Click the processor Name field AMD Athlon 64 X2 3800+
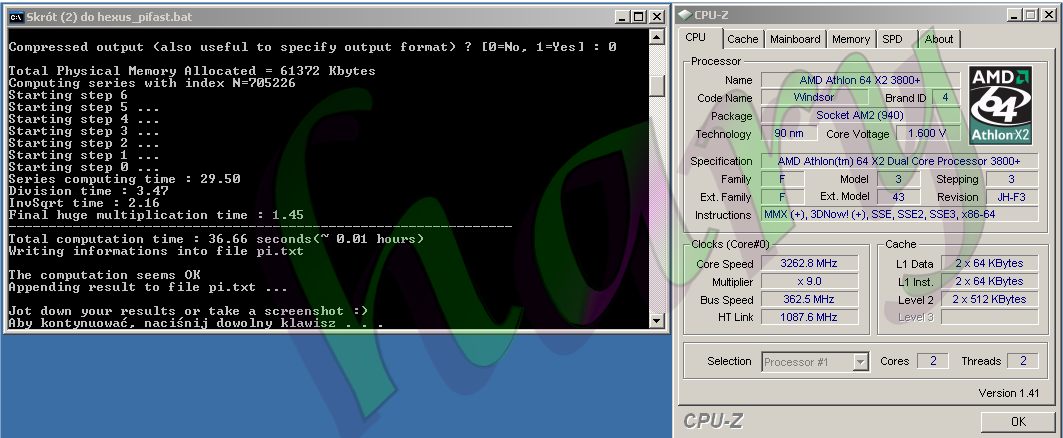 tap(860, 80)
